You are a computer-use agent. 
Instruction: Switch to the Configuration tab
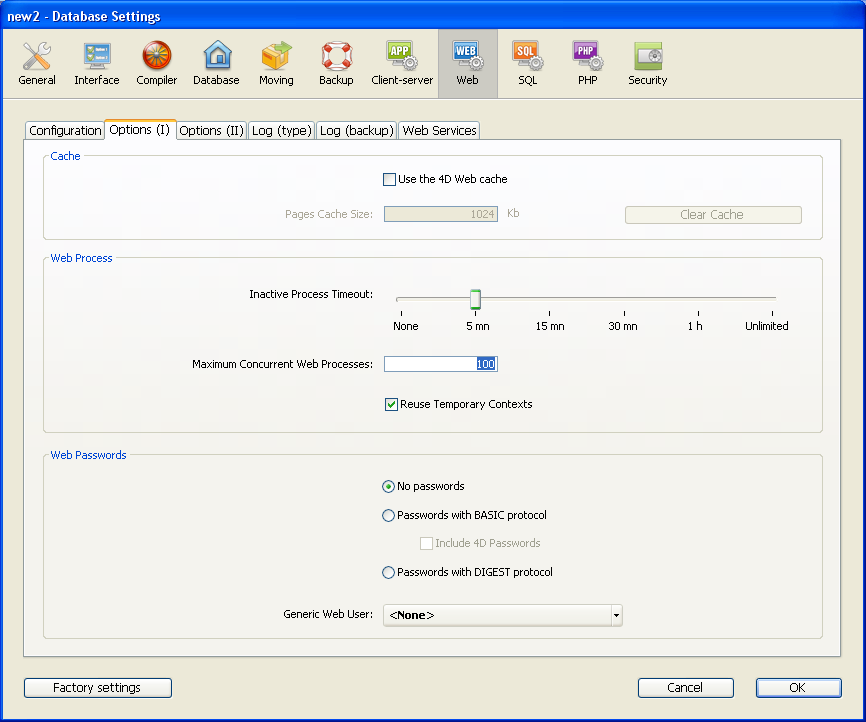click(x=65, y=131)
